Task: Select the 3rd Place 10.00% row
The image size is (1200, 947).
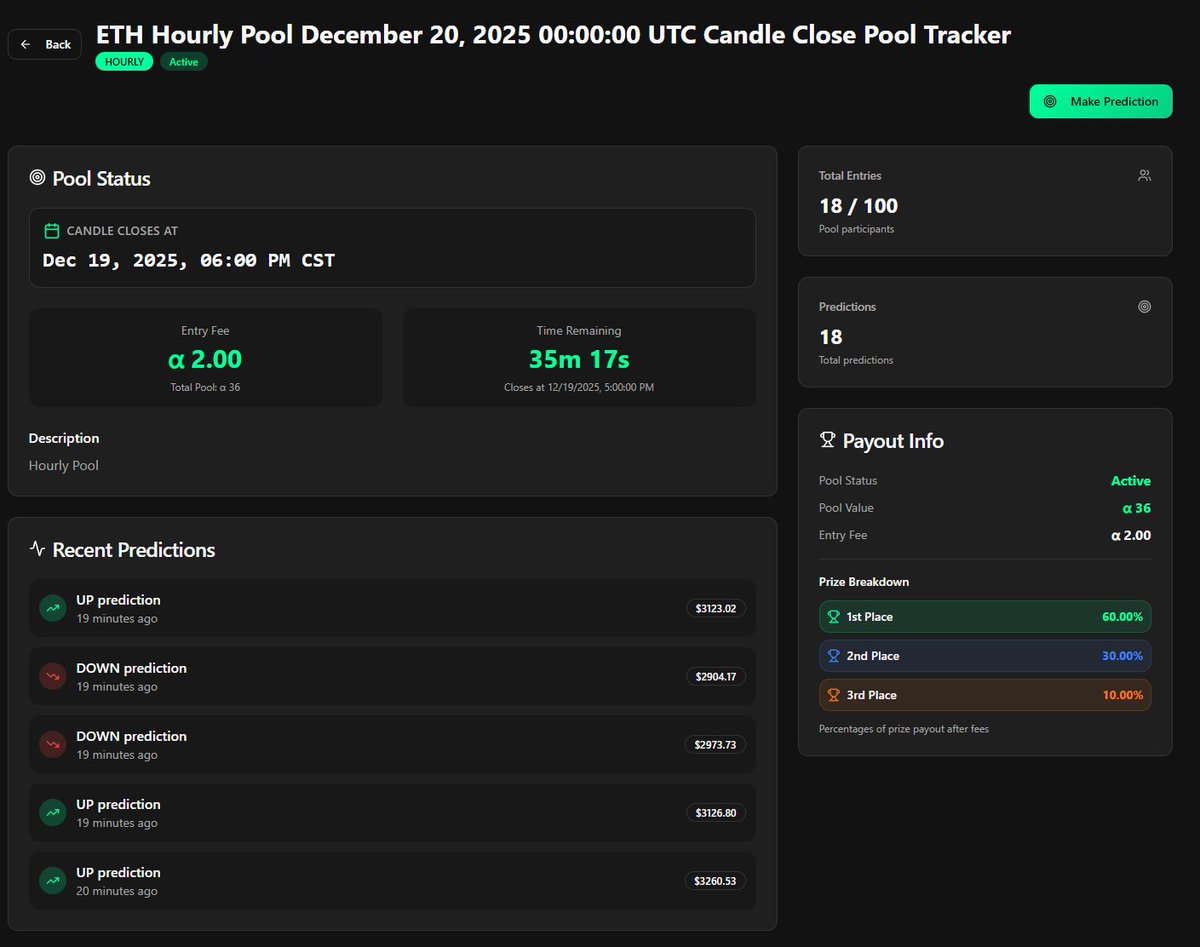Action: (985, 695)
